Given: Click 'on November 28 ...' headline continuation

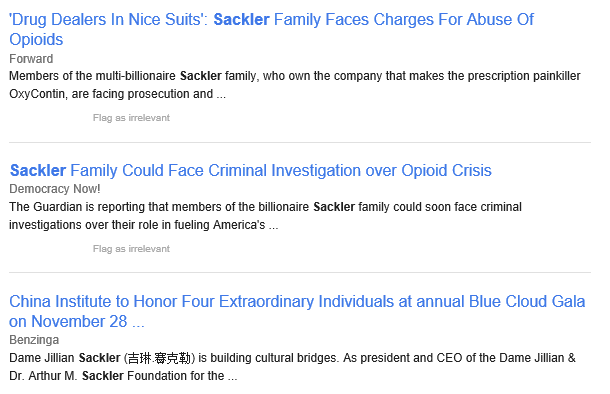Looking at the screenshot, I should pyautogui.click(x=77, y=322).
